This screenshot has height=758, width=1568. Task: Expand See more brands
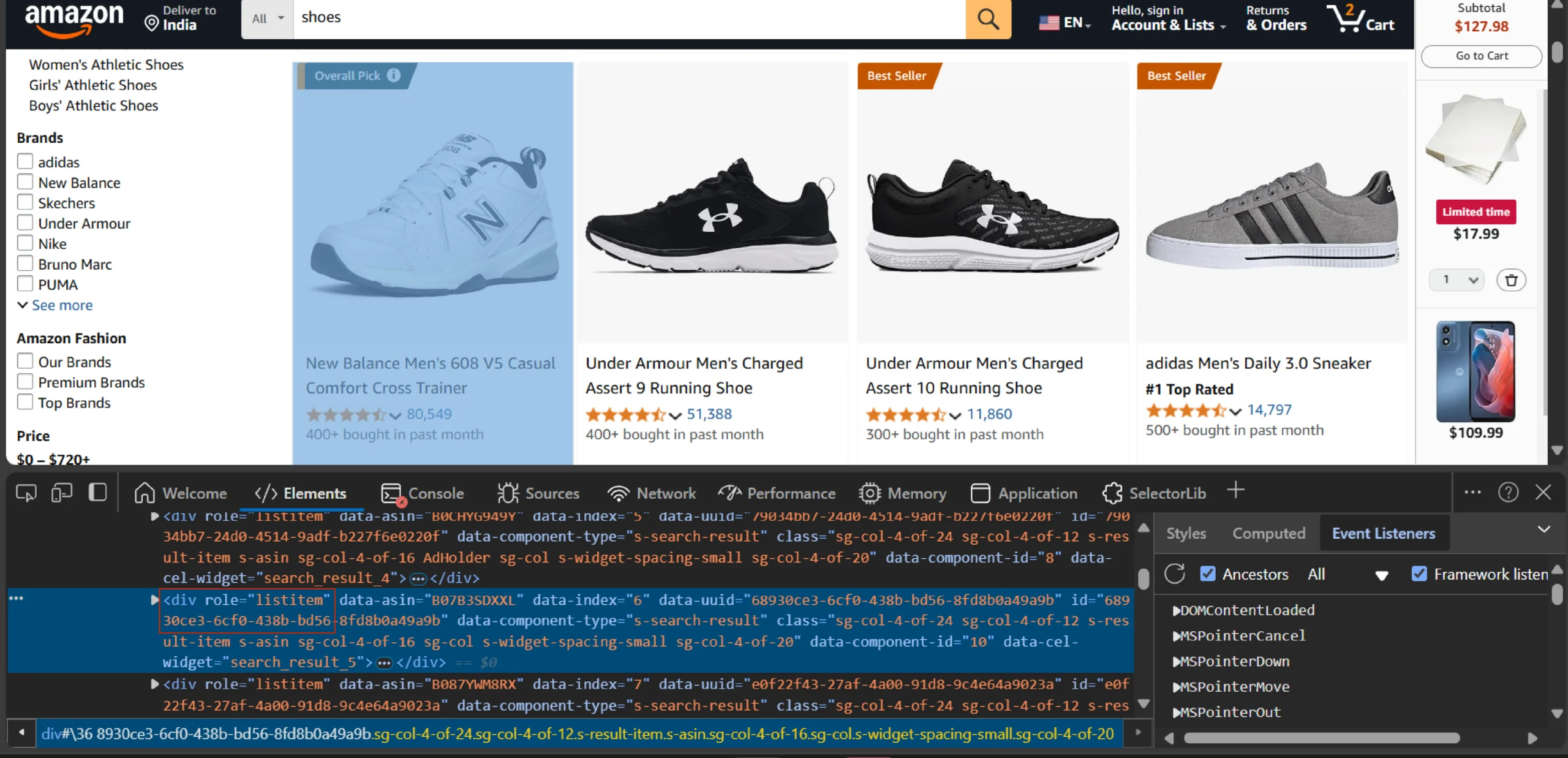pyautogui.click(x=55, y=305)
